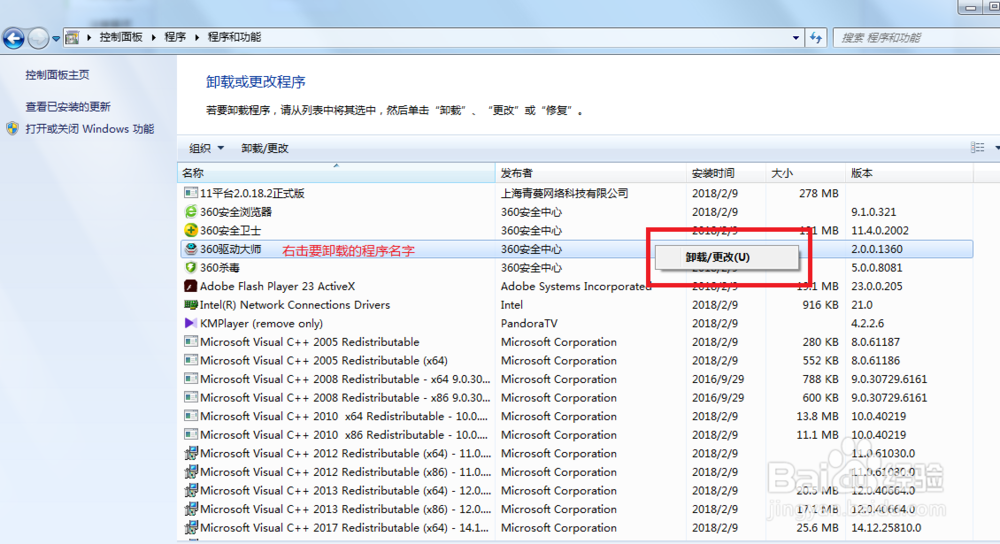This screenshot has width=1000, height=544.
Task: Open 查看已安装的更新 link
Action: (x=68, y=107)
